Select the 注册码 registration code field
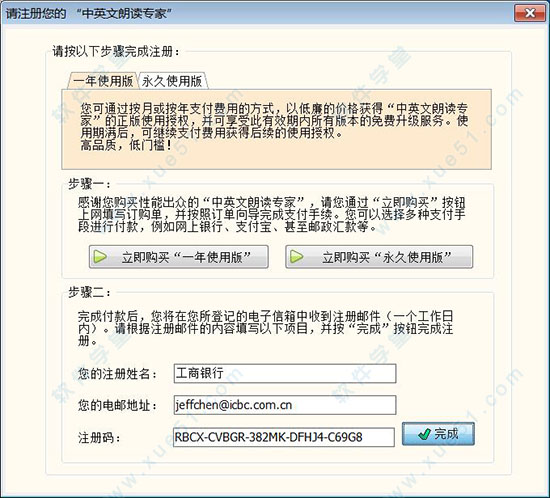The image size is (550, 498). [284, 437]
